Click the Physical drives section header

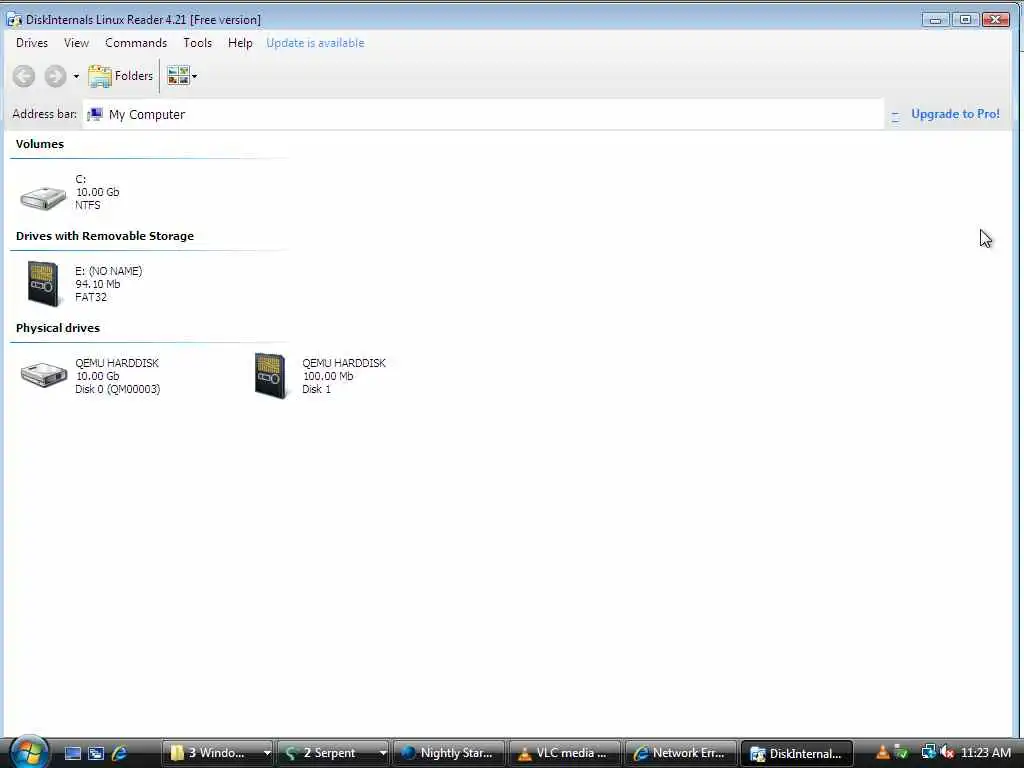point(58,328)
